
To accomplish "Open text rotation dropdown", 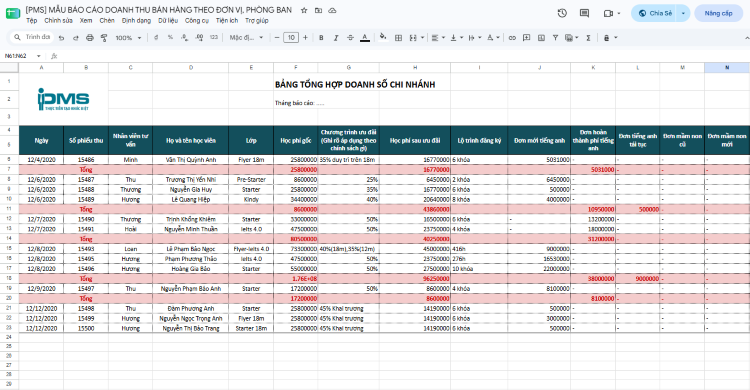I will pyautogui.click(x=493, y=37).
